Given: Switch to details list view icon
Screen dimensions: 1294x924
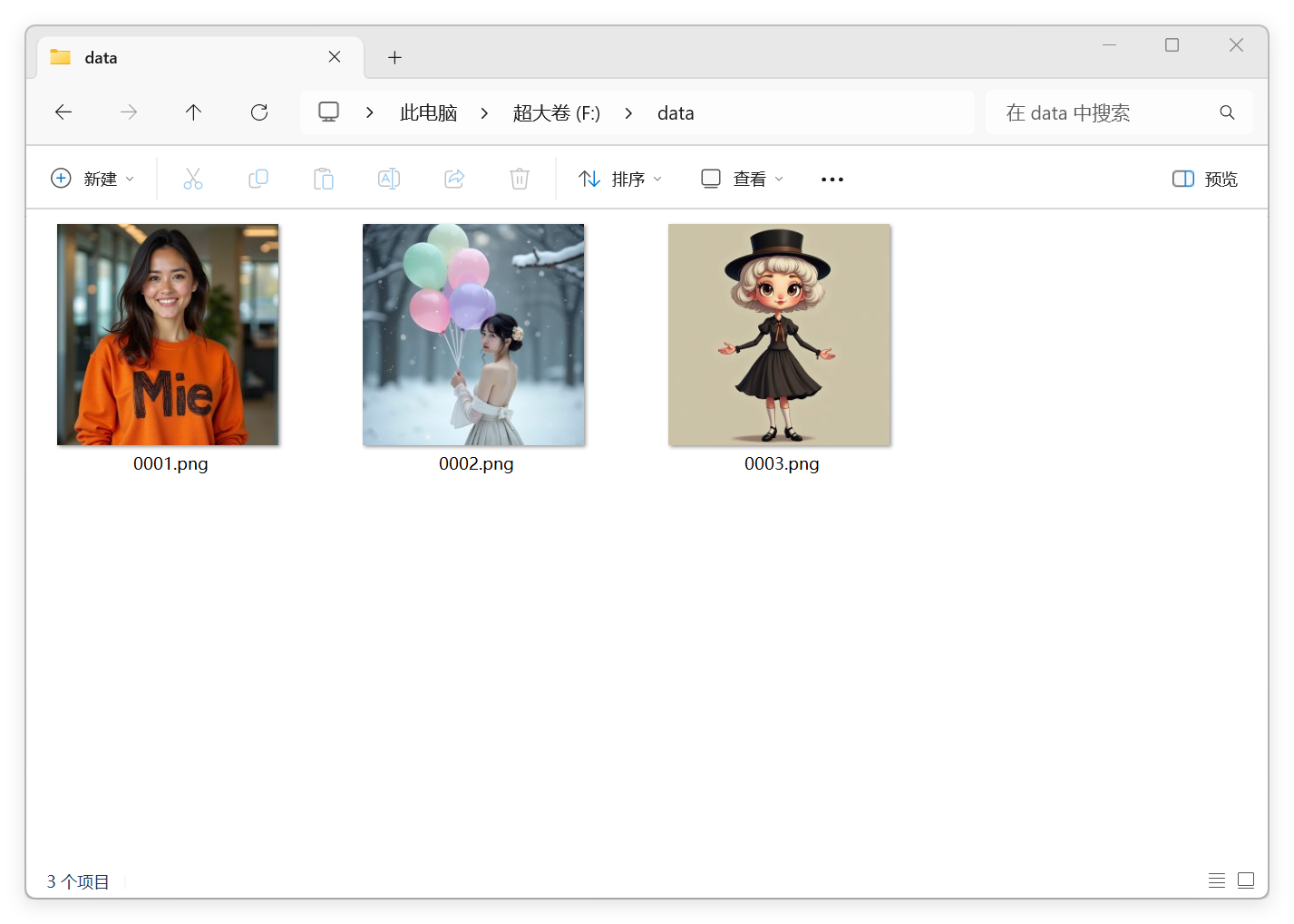Looking at the screenshot, I should pyautogui.click(x=1217, y=880).
